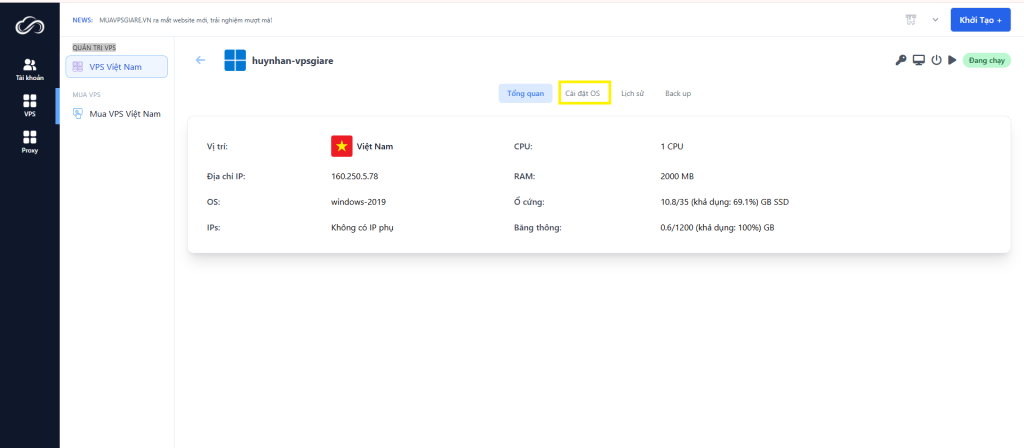Open Proxy section in the sidebar

(x=29, y=141)
